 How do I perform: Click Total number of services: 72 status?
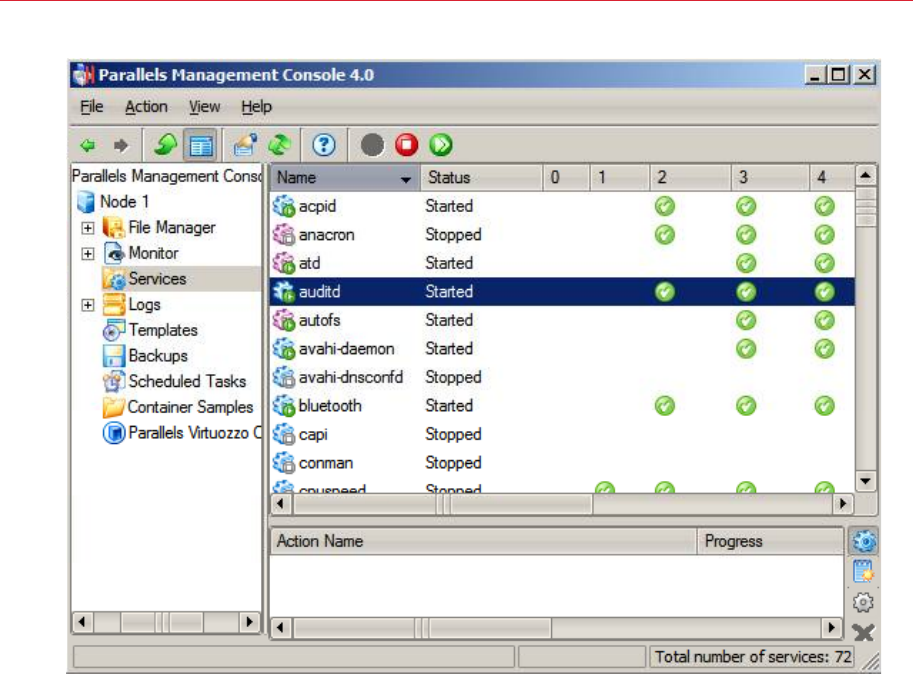point(753,657)
